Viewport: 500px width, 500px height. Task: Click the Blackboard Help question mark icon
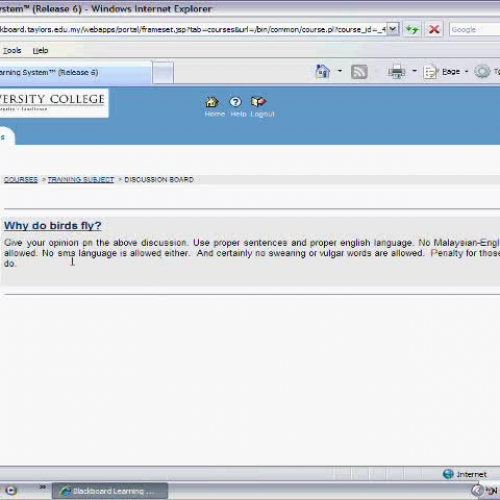coord(235,102)
